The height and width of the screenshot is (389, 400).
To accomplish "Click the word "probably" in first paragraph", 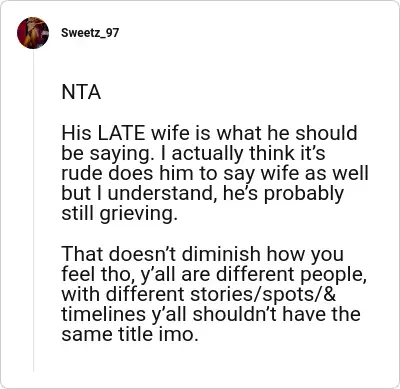I will [303, 194].
